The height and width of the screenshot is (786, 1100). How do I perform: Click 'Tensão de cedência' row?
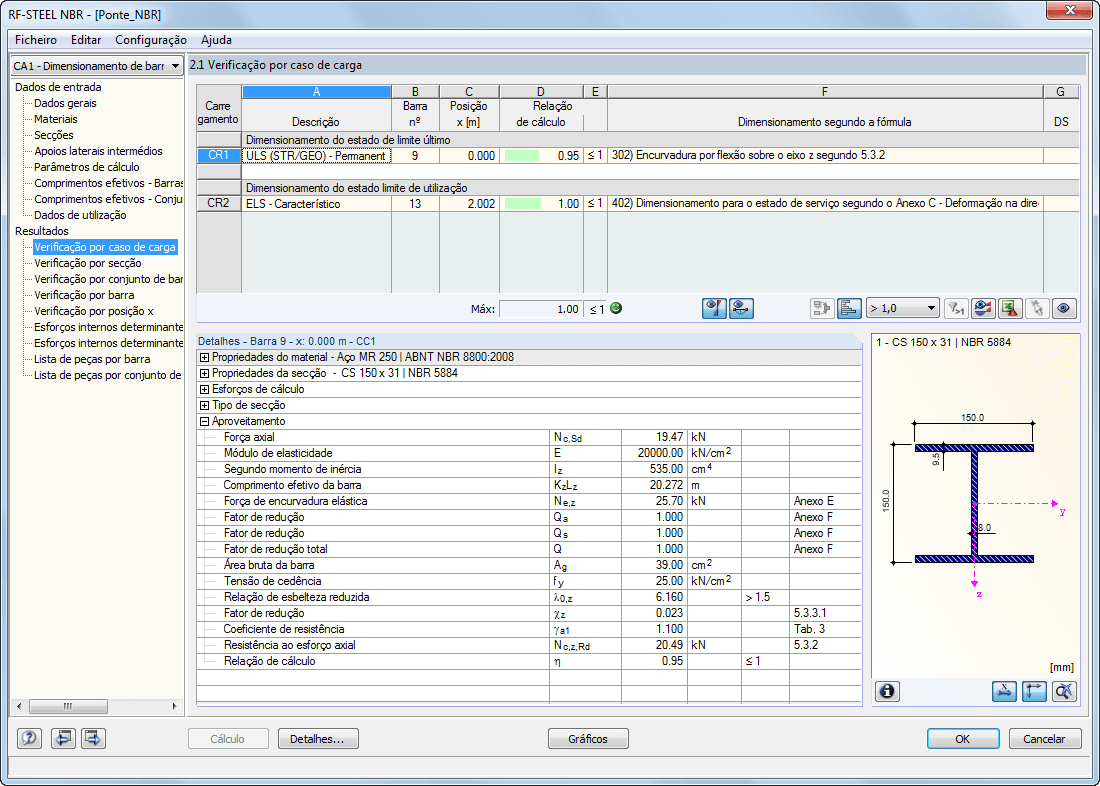[x=529, y=581]
